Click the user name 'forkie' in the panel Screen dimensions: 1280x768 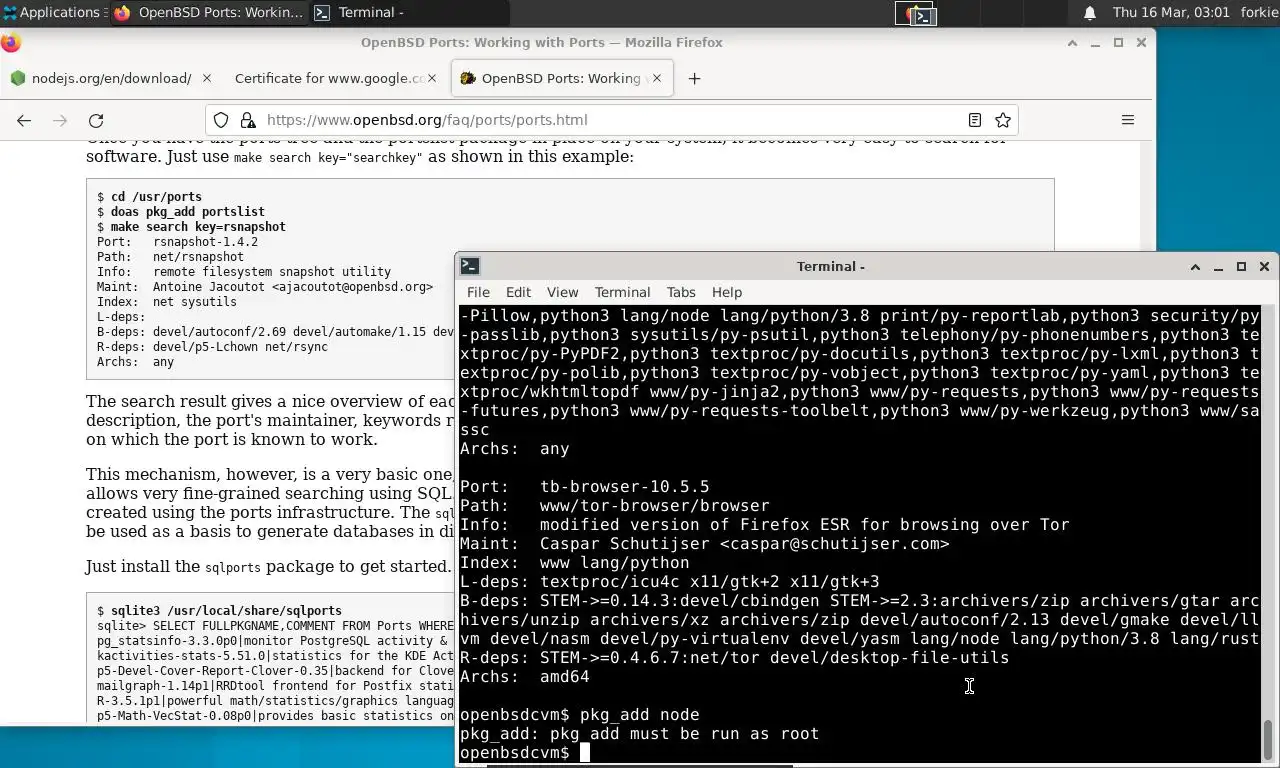tap(1258, 12)
